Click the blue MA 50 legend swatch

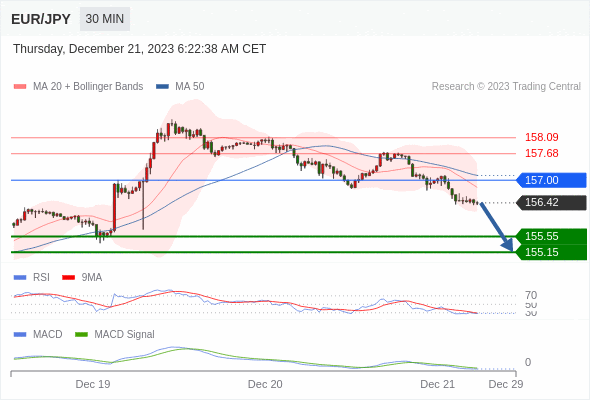tap(162, 87)
